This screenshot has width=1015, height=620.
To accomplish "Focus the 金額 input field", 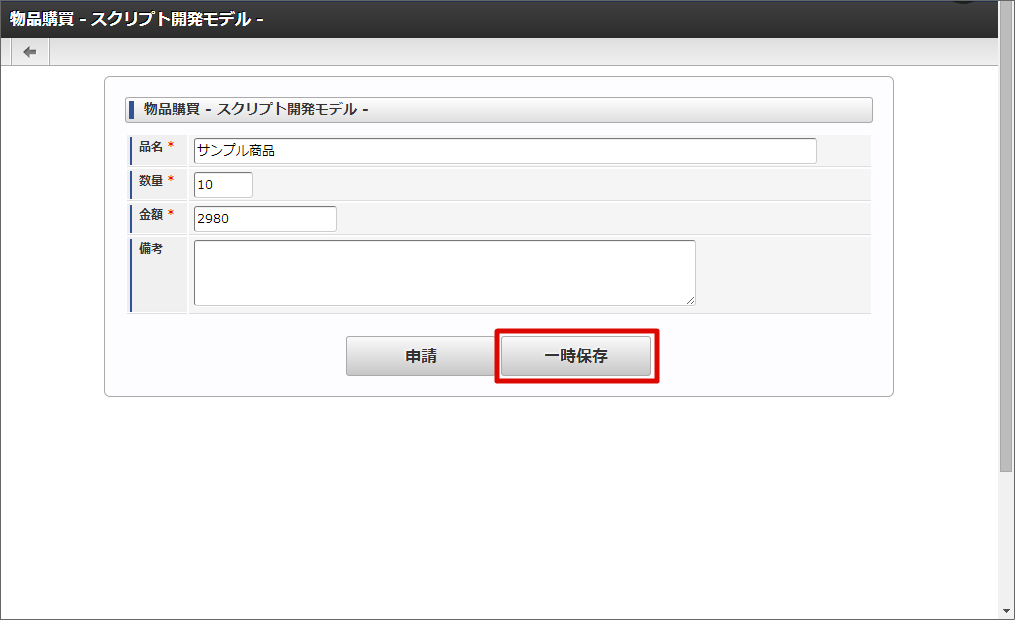I will tap(265, 219).
